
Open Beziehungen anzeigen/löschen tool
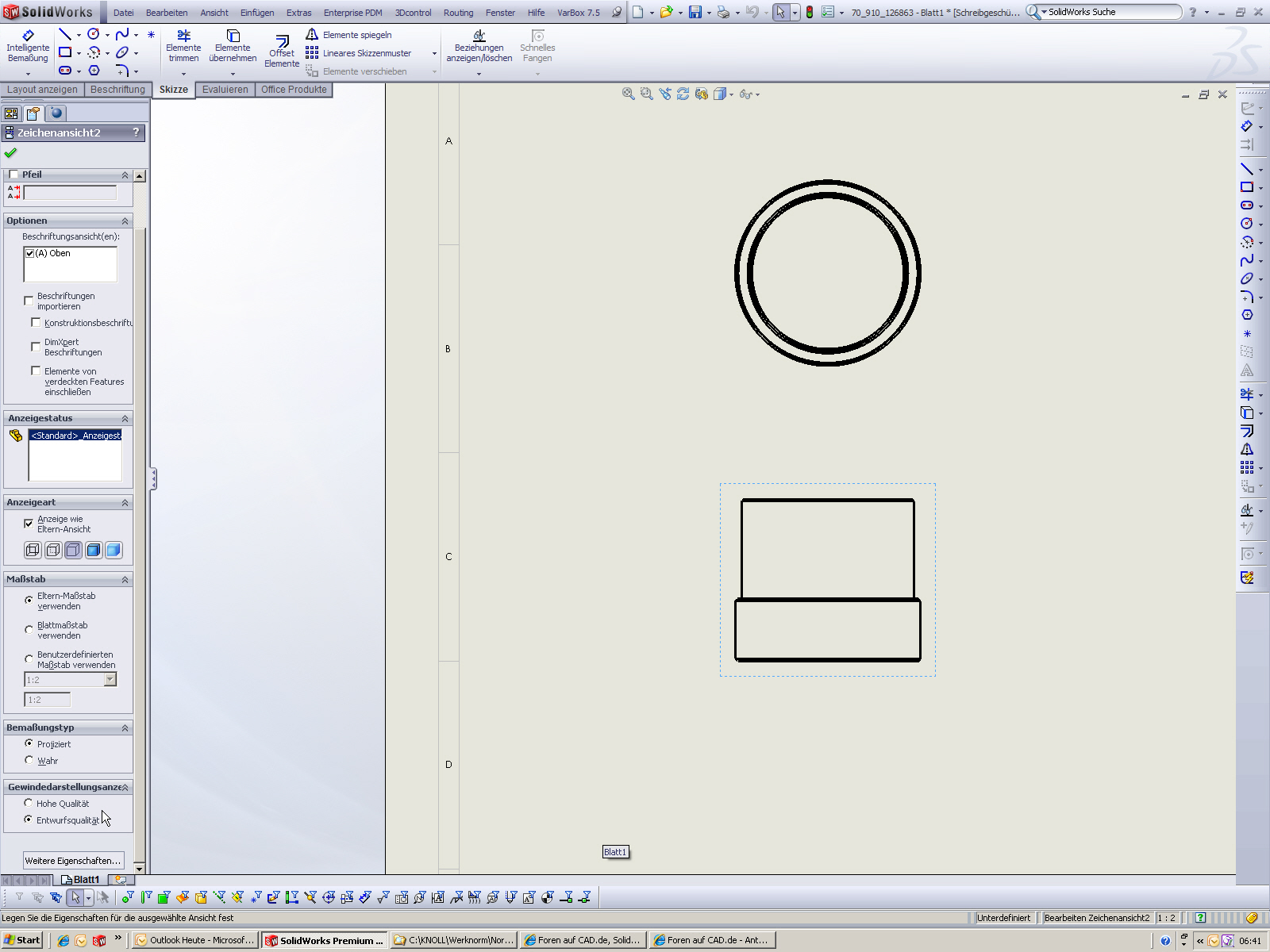click(x=479, y=46)
